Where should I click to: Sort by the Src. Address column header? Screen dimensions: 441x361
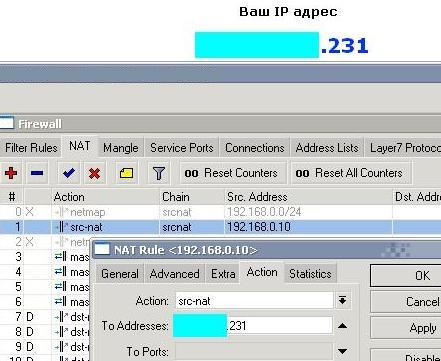pos(308,197)
